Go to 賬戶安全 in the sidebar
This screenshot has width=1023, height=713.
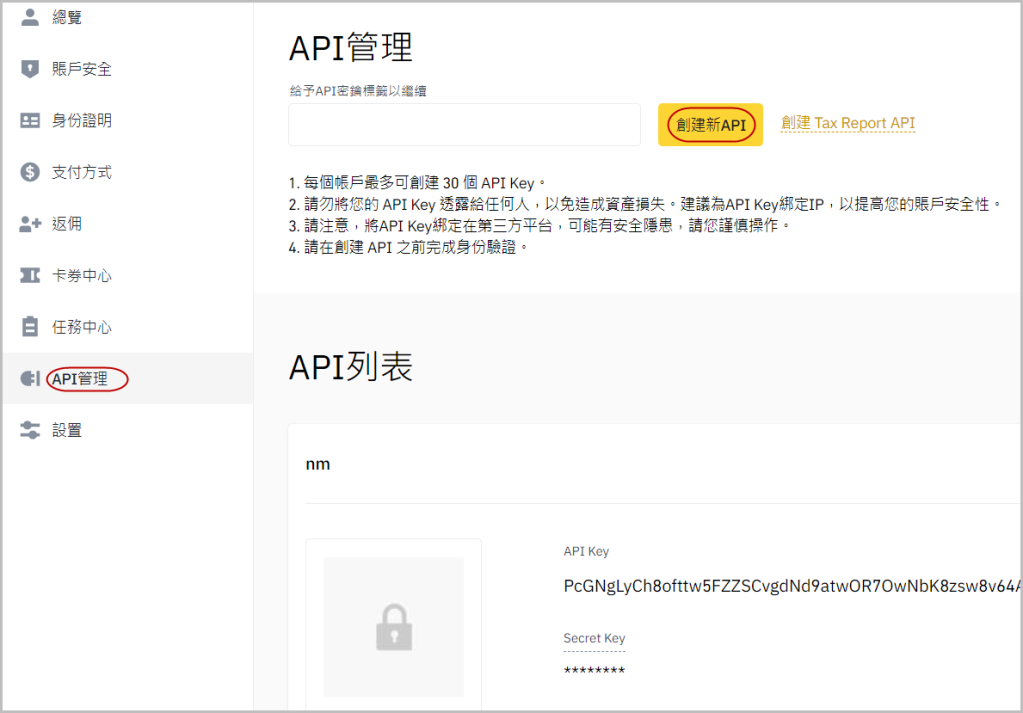pyautogui.click(x=82, y=69)
